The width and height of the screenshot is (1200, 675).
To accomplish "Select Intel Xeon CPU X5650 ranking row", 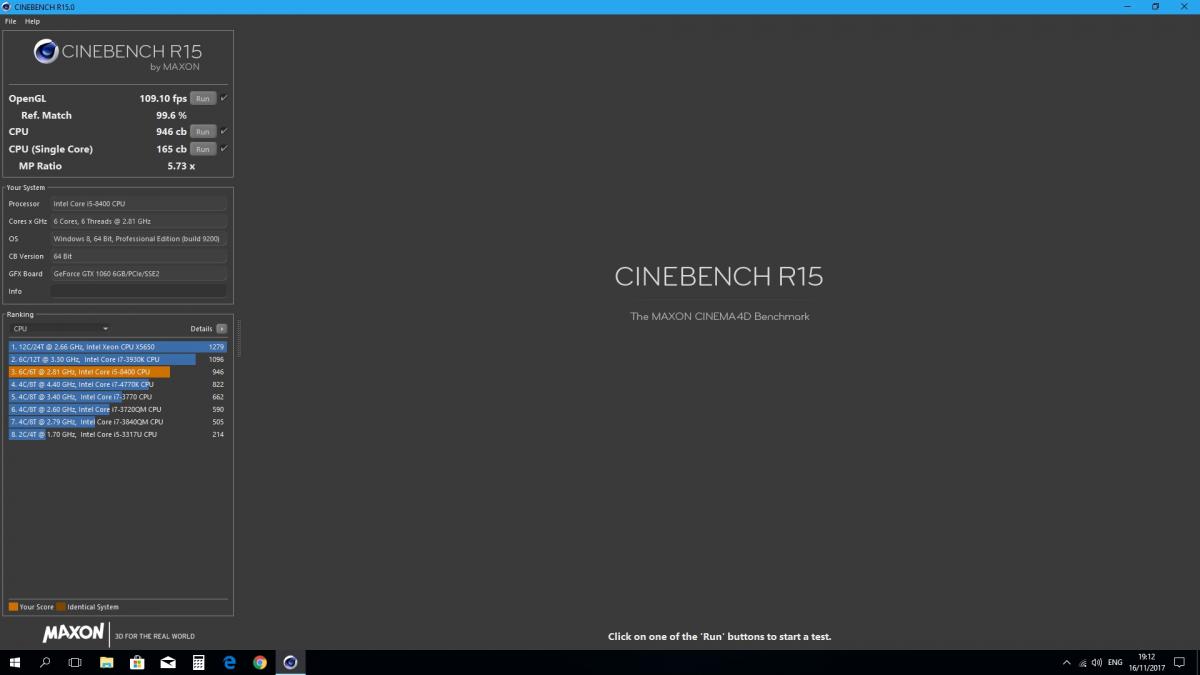I will click(118, 347).
